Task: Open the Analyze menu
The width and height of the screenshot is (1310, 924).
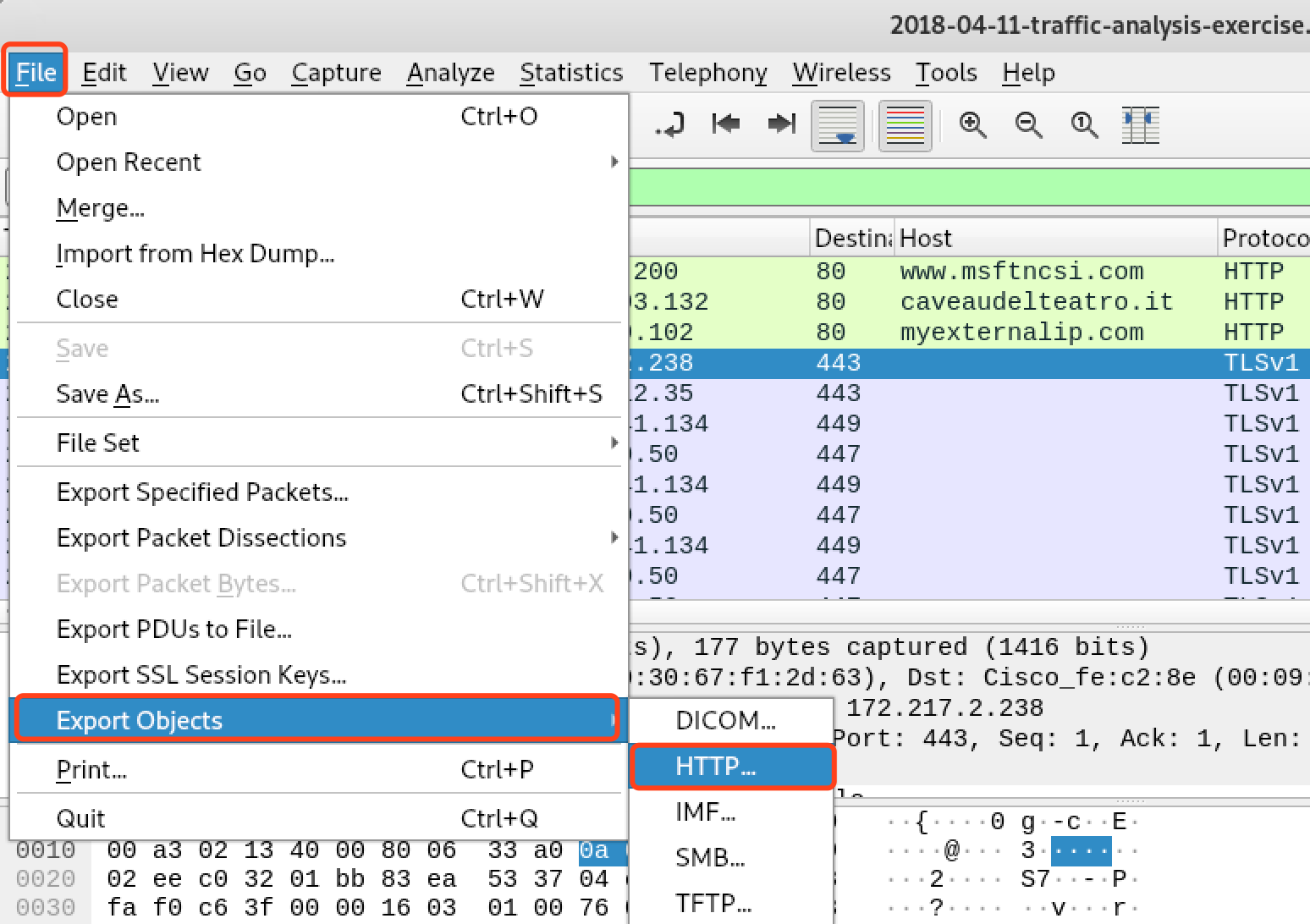Action: (450, 72)
